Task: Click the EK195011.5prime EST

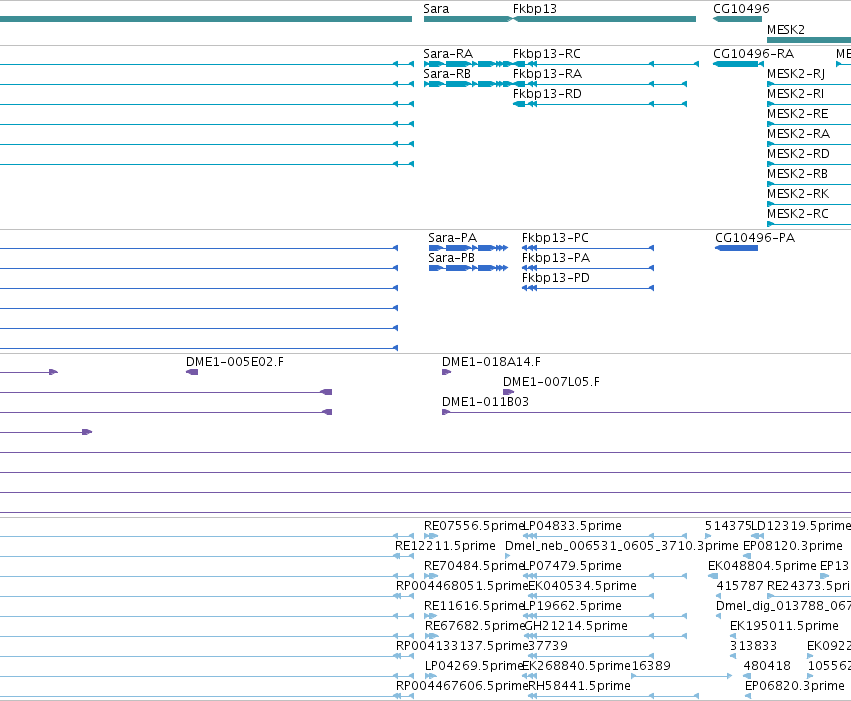Action: (x=733, y=636)
